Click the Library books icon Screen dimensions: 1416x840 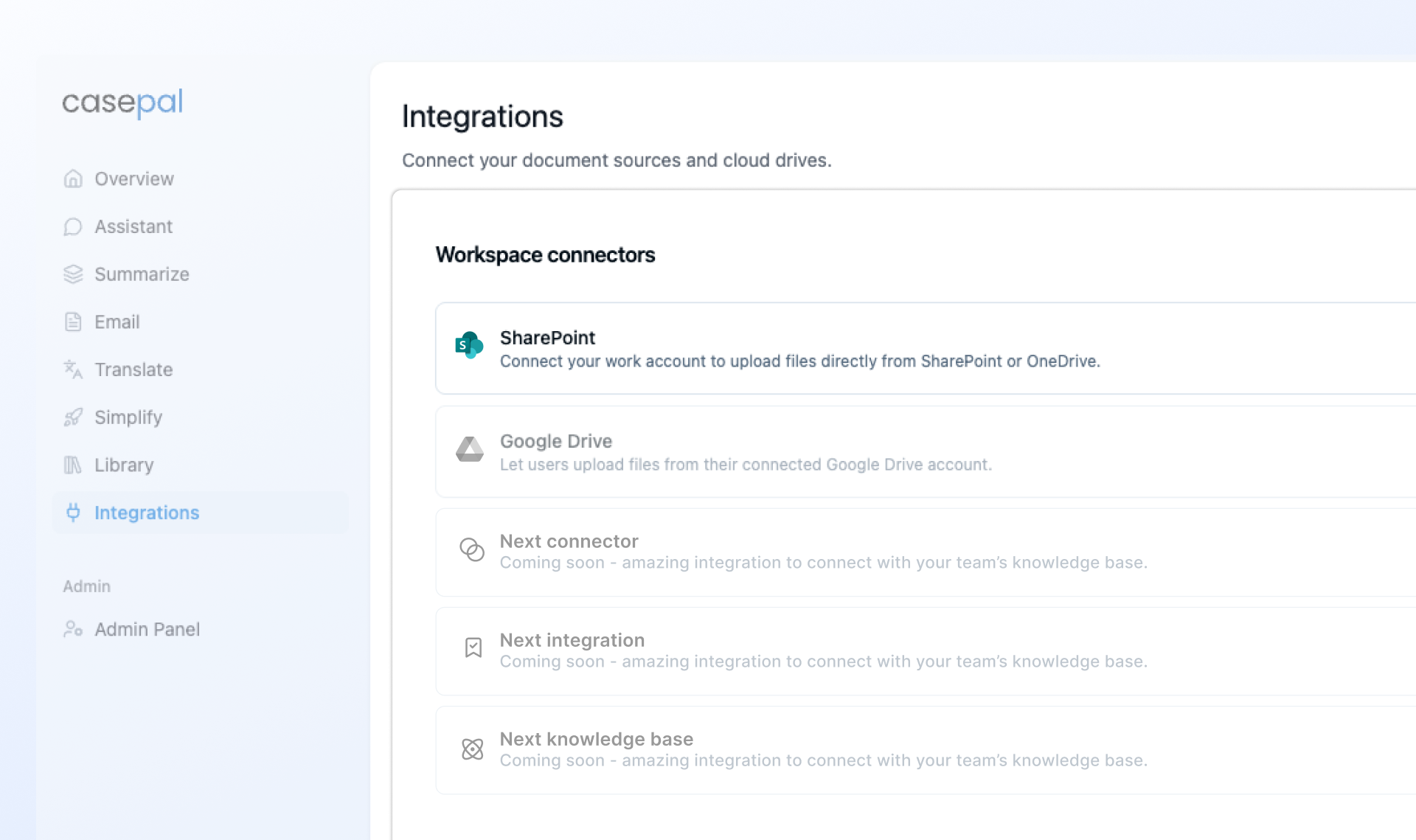[x=73, y=465]
